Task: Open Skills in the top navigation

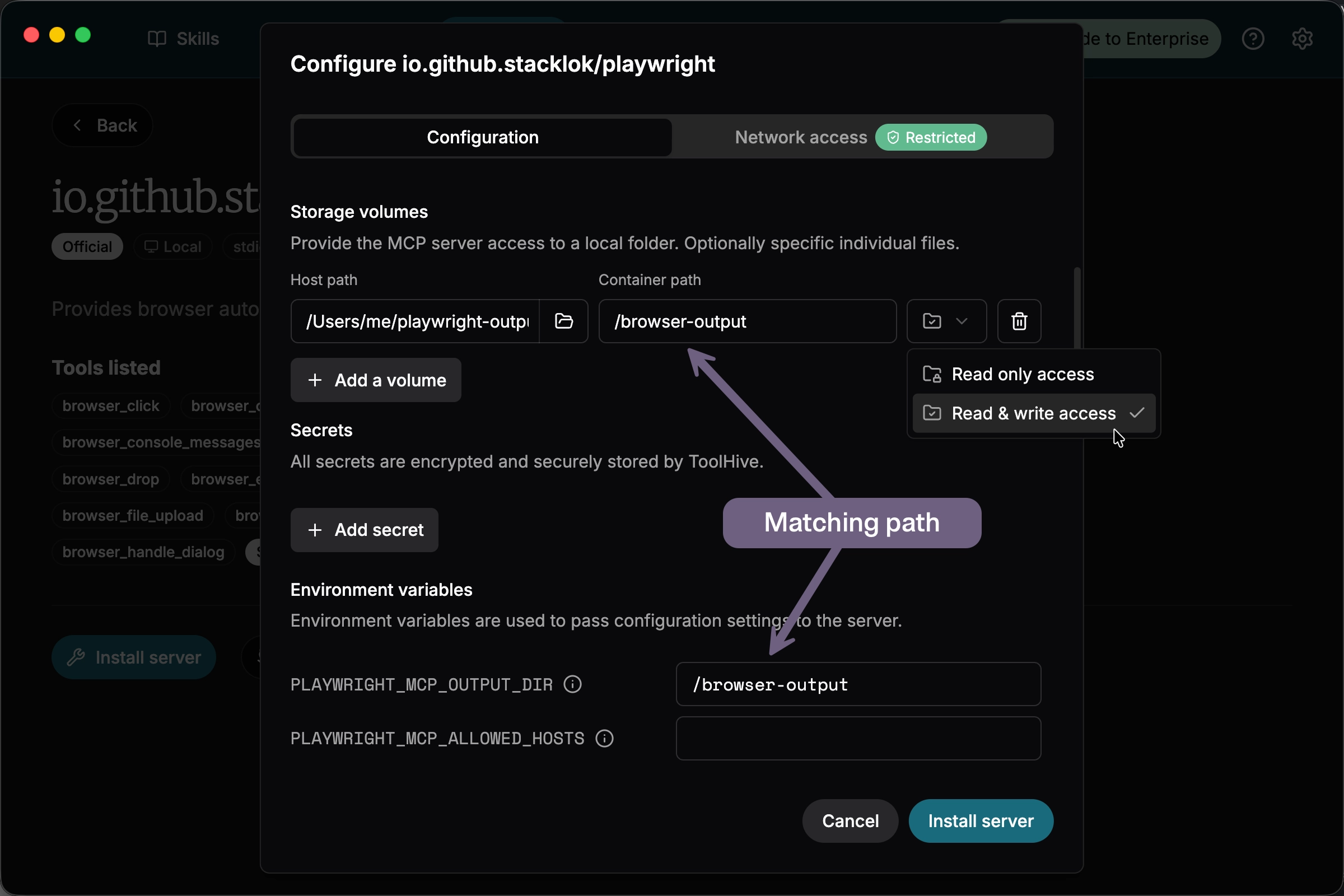Action: [x=184, y=39]
